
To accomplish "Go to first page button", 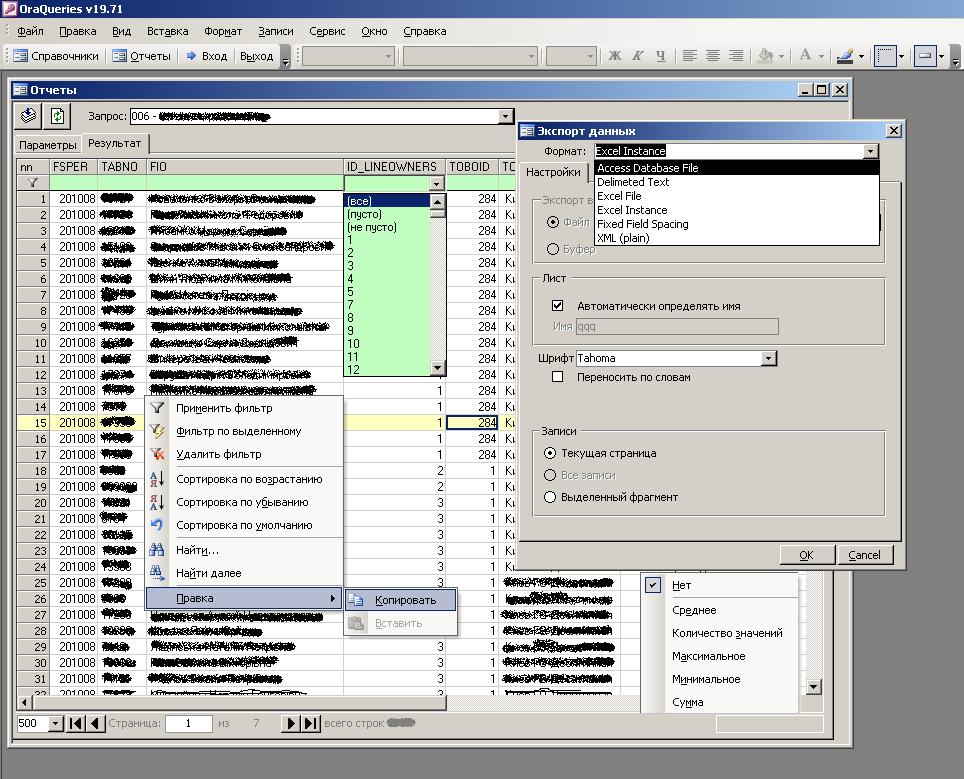I will 76,723.
